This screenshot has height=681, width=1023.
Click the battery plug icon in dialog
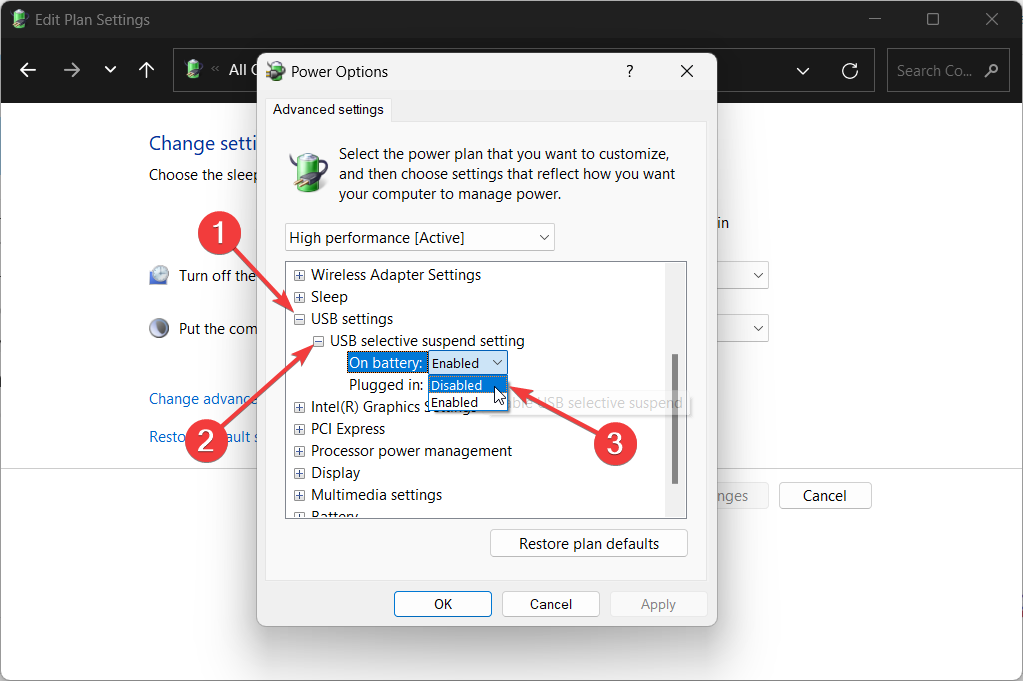(309, 172)
